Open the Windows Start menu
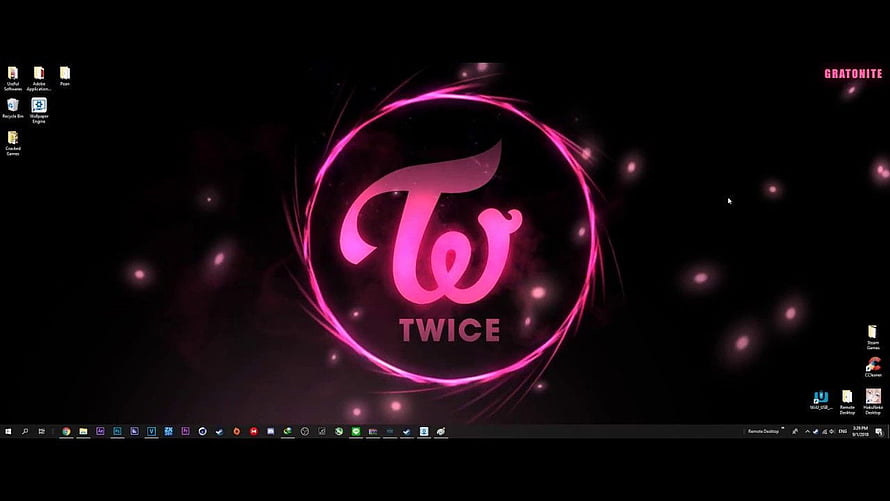The width and height of the screenshot is (890, 501). click(8, 431)
